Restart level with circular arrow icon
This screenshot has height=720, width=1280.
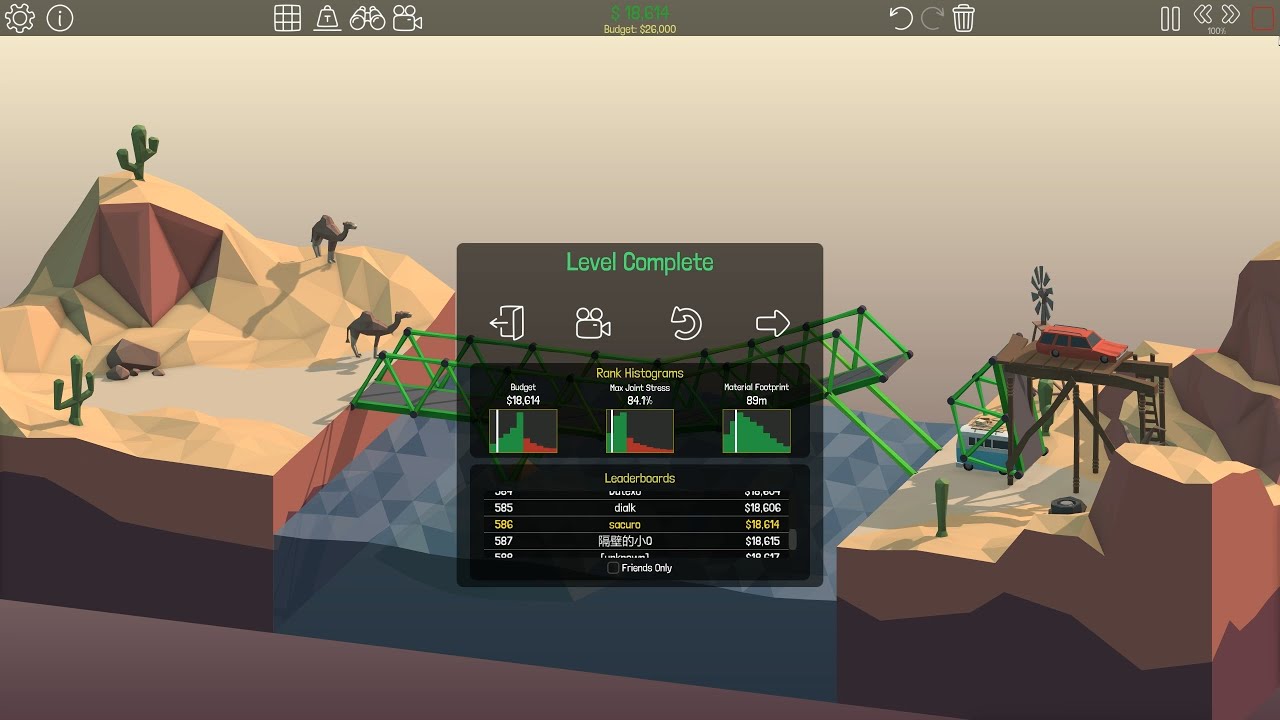click(685, 323)
